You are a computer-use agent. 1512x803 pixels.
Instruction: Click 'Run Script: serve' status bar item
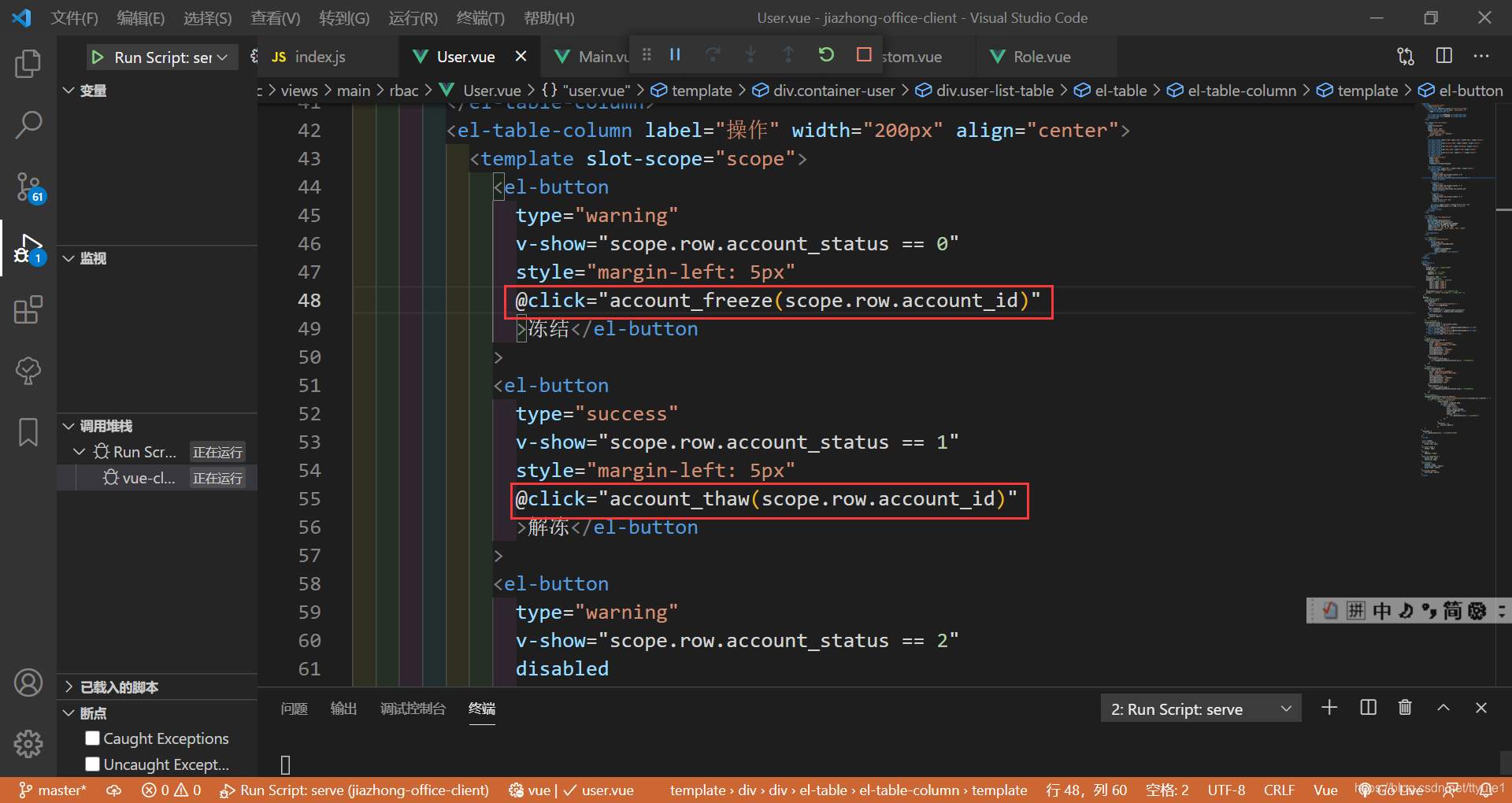click(354, 790)
